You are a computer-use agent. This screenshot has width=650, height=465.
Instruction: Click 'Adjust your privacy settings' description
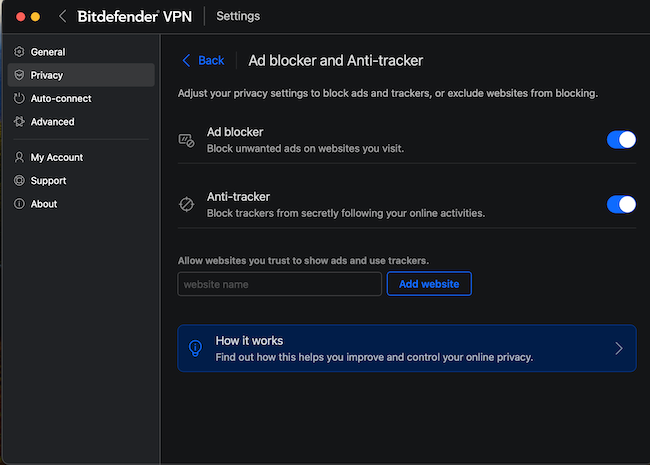coord(388,93)
